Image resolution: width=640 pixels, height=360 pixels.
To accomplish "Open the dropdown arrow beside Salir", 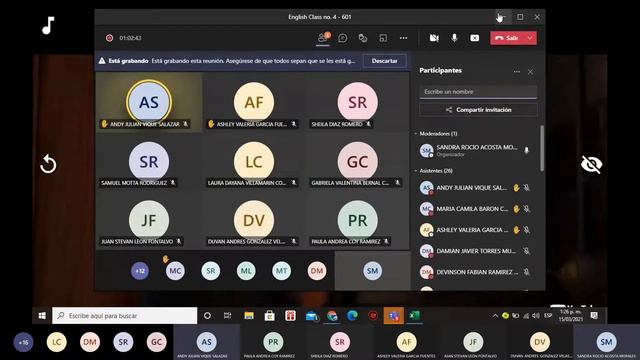I will click(x=530, y=38).
